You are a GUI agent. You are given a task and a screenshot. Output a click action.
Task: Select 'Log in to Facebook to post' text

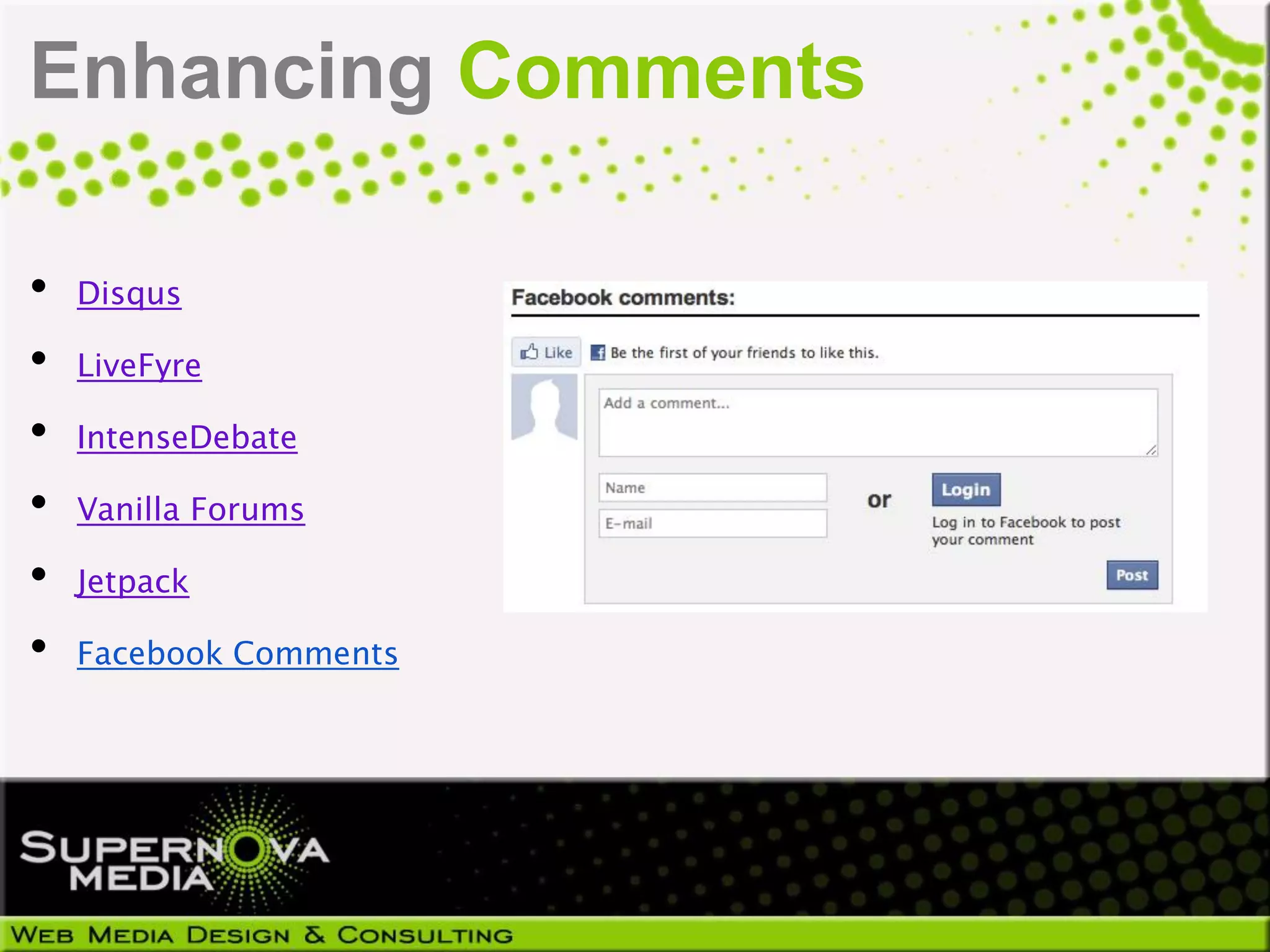coord(1026,522)
